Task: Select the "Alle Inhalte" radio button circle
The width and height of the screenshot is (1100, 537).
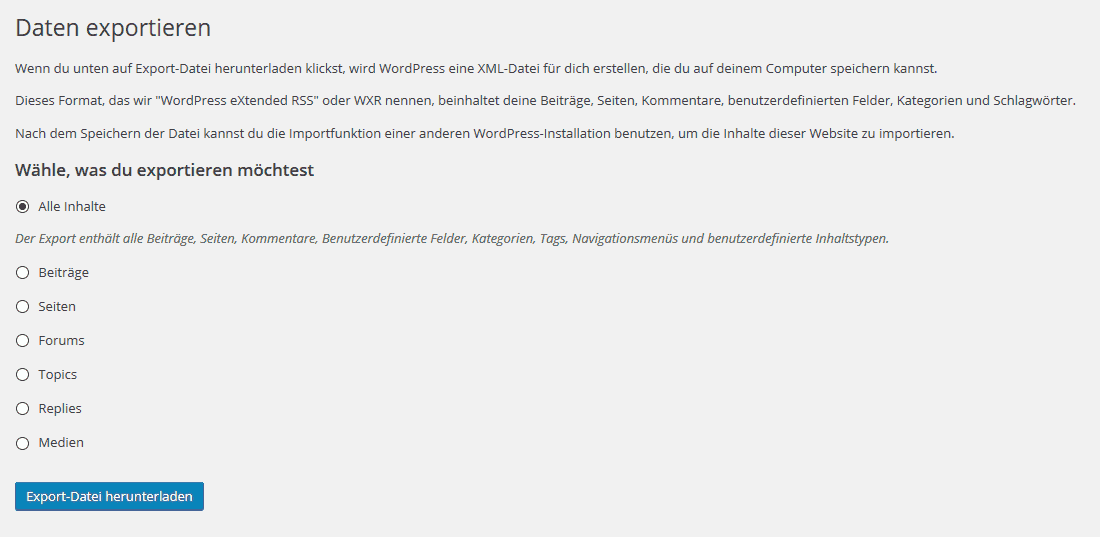Action: (22, 207)
